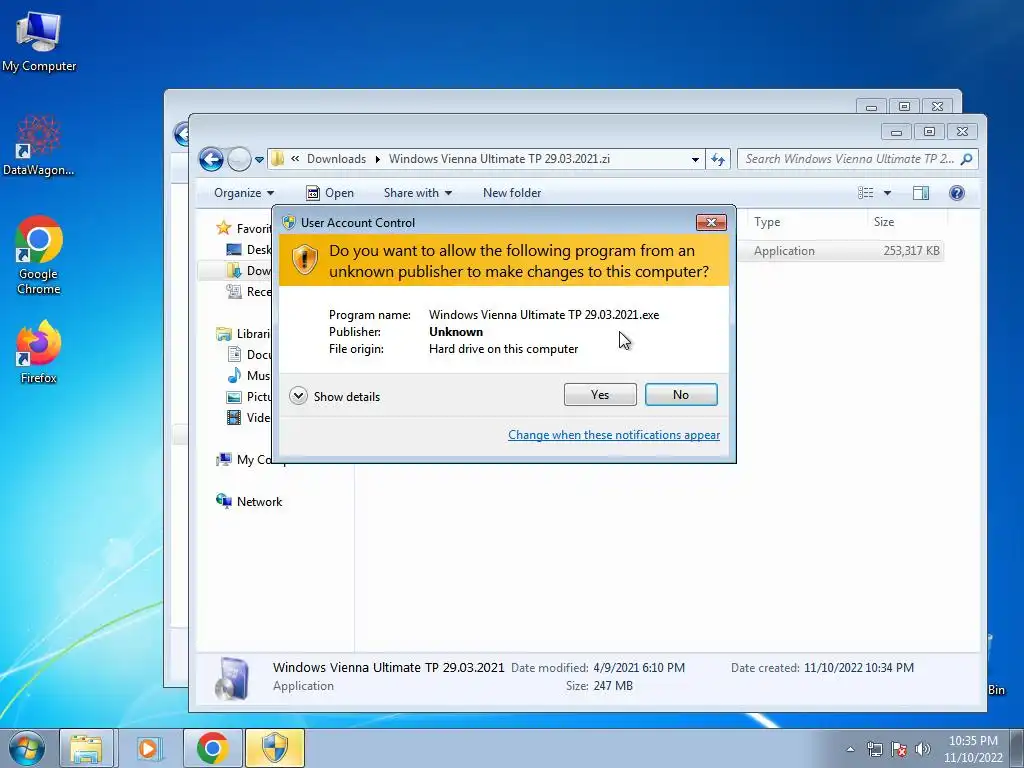Select Music library in navigation pane
1024x768 pixels.
coord(248,376)
